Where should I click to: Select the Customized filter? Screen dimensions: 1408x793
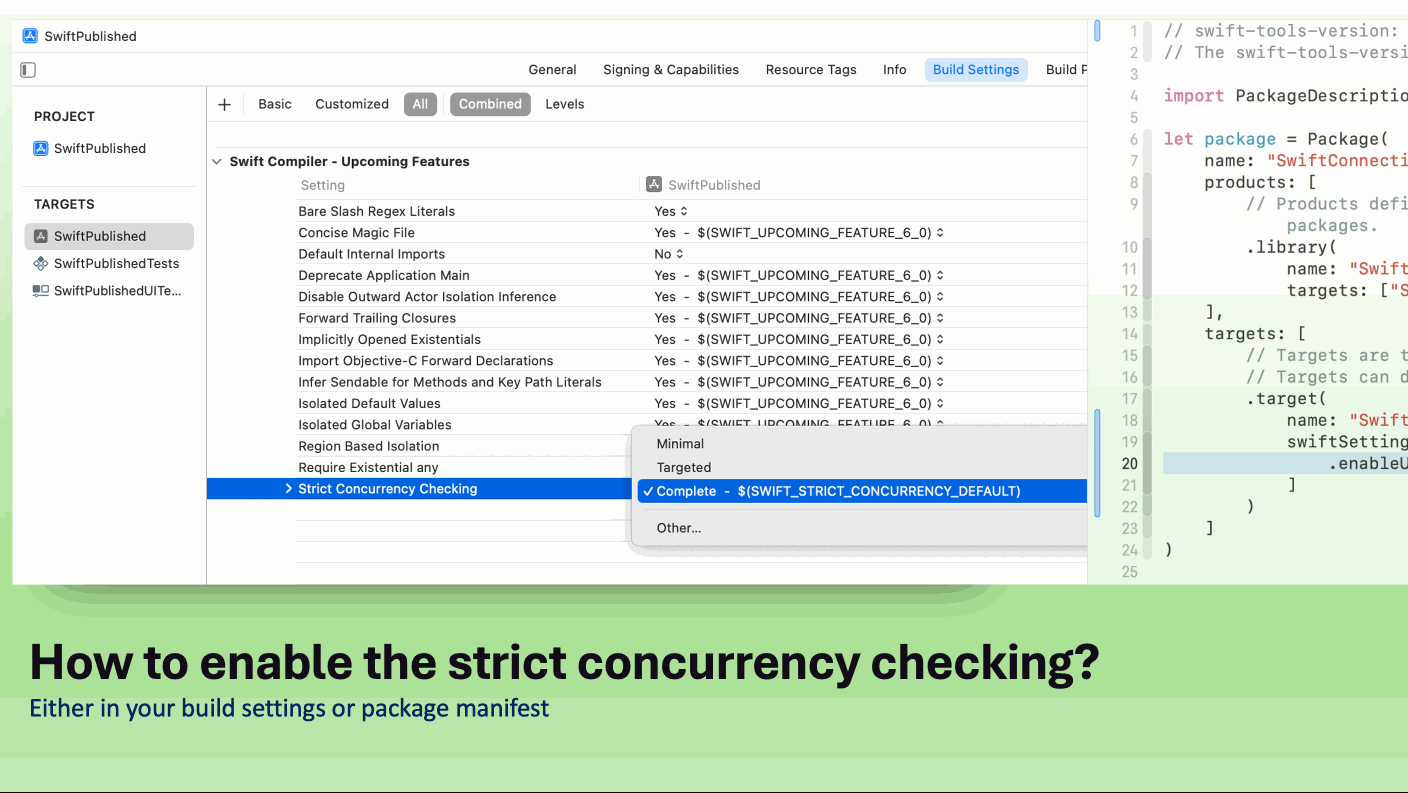[352, 104]
